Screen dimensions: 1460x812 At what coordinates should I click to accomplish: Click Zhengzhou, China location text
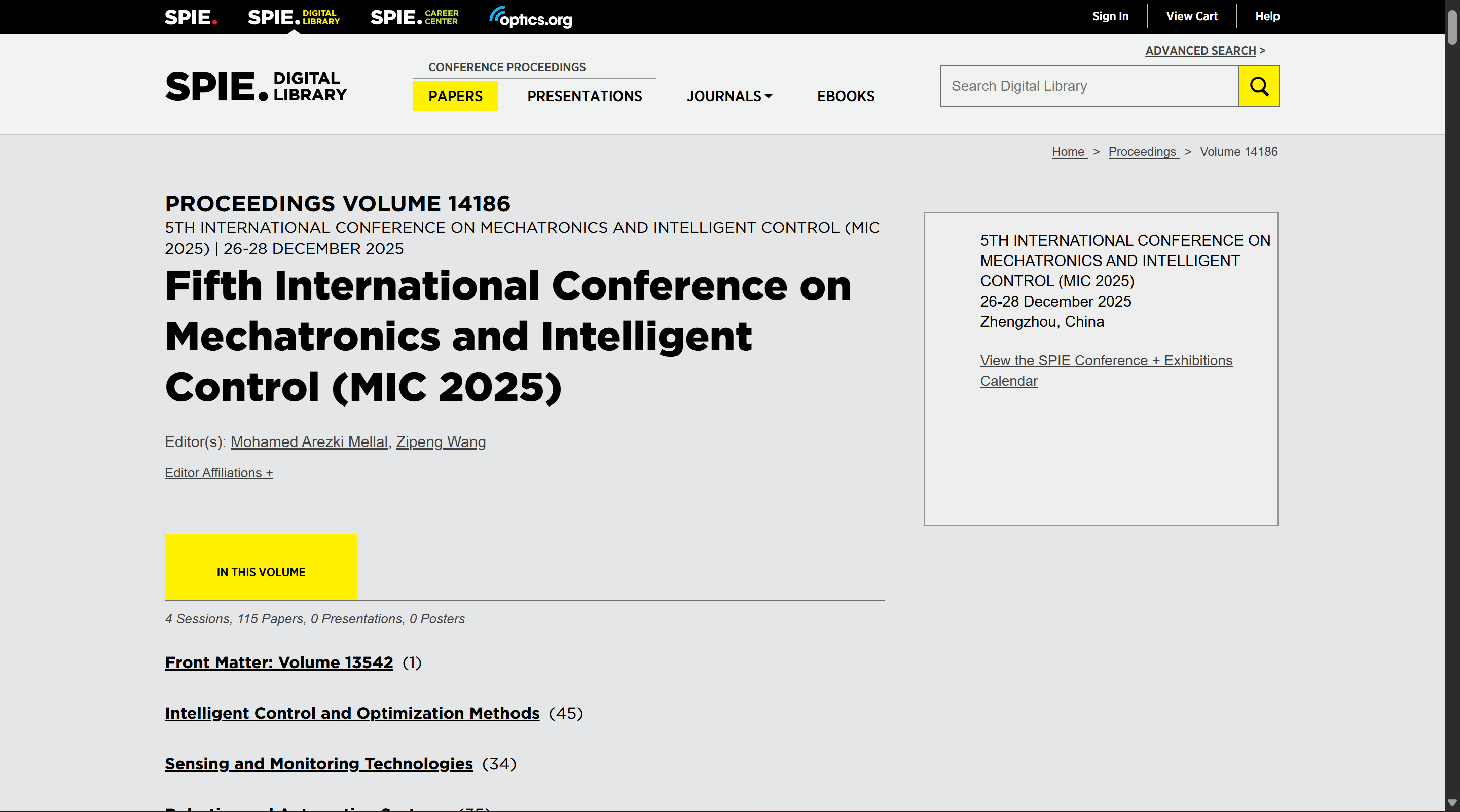(x=1042, y=322)
